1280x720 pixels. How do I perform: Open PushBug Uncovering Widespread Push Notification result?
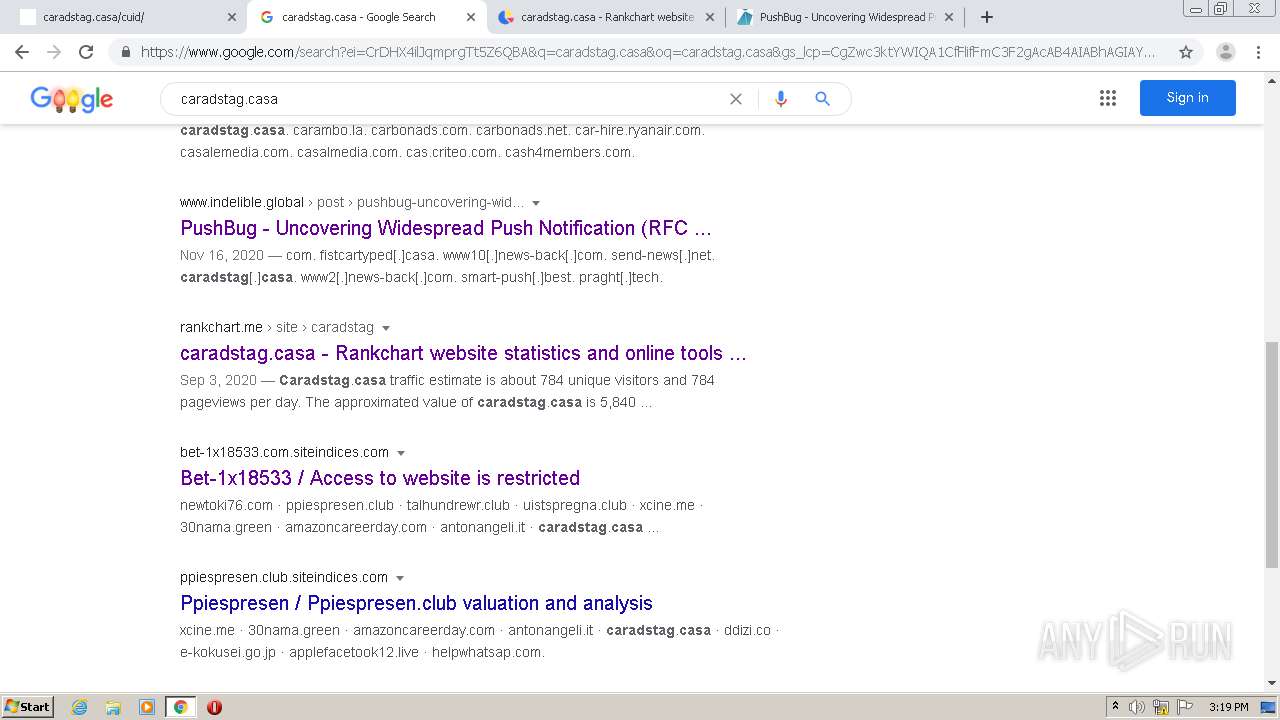[446, 228]
